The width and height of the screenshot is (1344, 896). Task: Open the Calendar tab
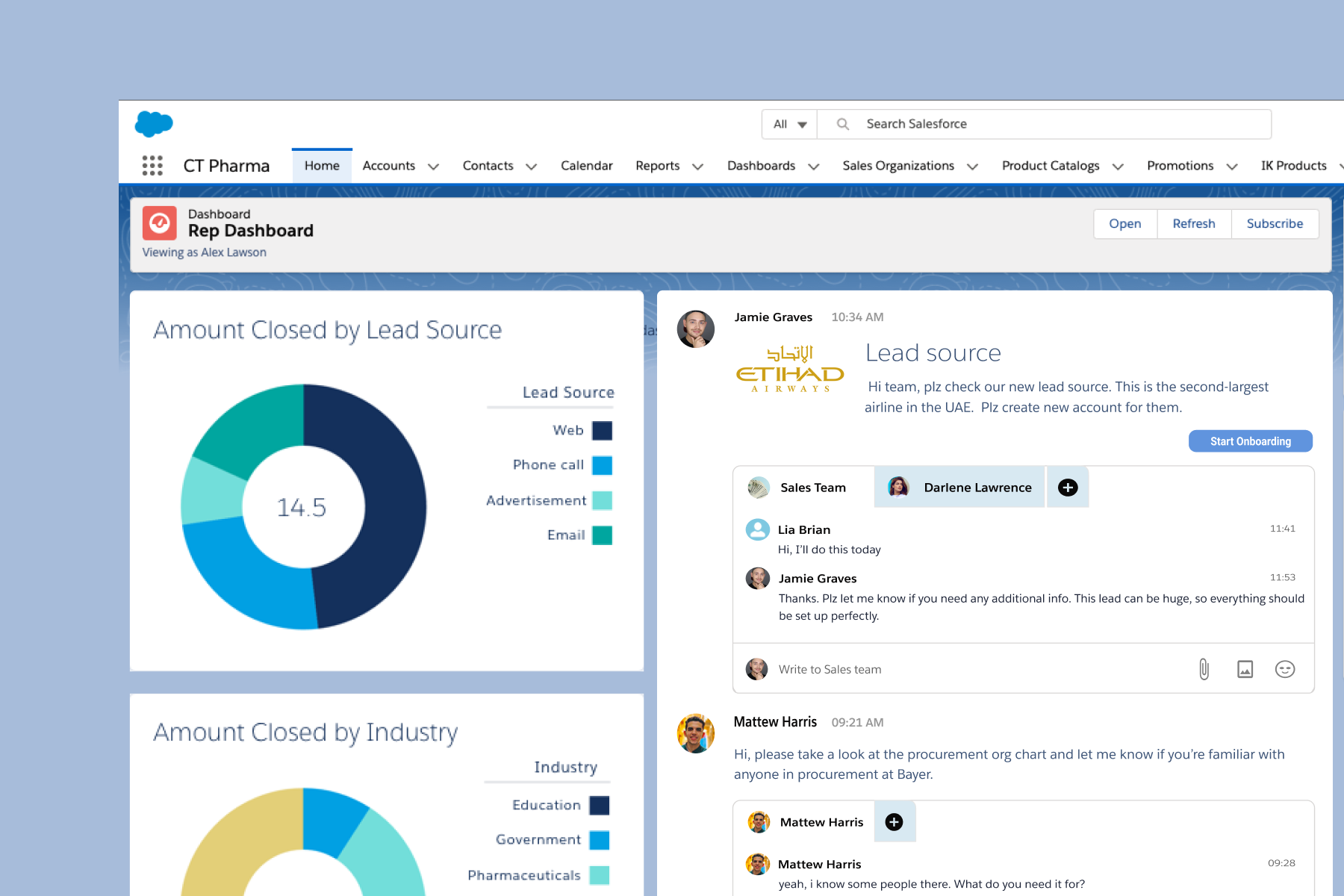(x=586, y=166)
